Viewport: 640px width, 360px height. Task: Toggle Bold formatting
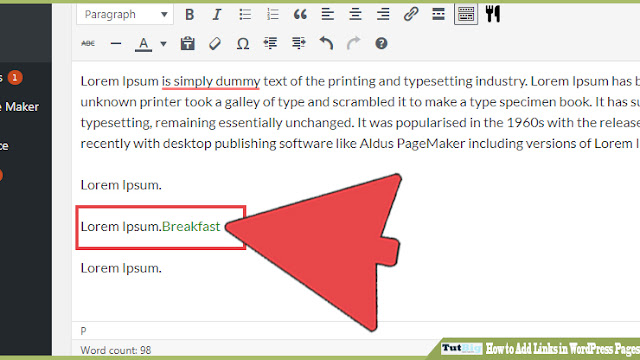tap(189, 15)
